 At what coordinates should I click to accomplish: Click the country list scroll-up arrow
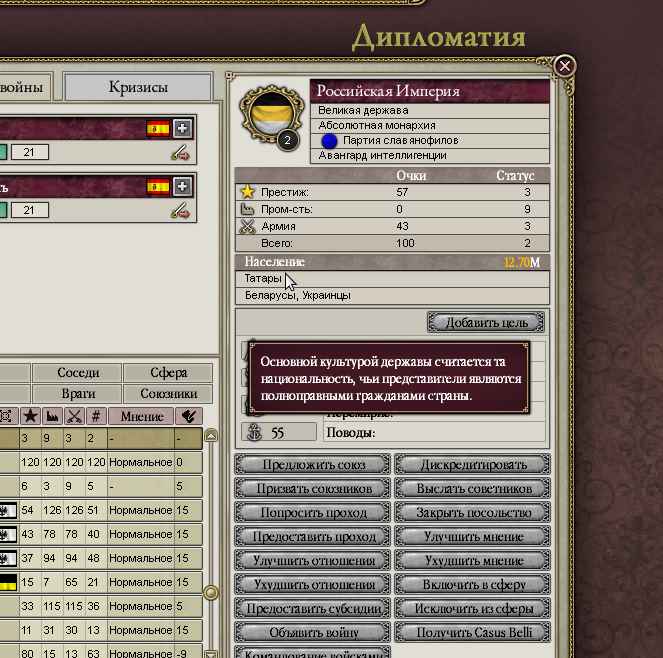point(211,436)
